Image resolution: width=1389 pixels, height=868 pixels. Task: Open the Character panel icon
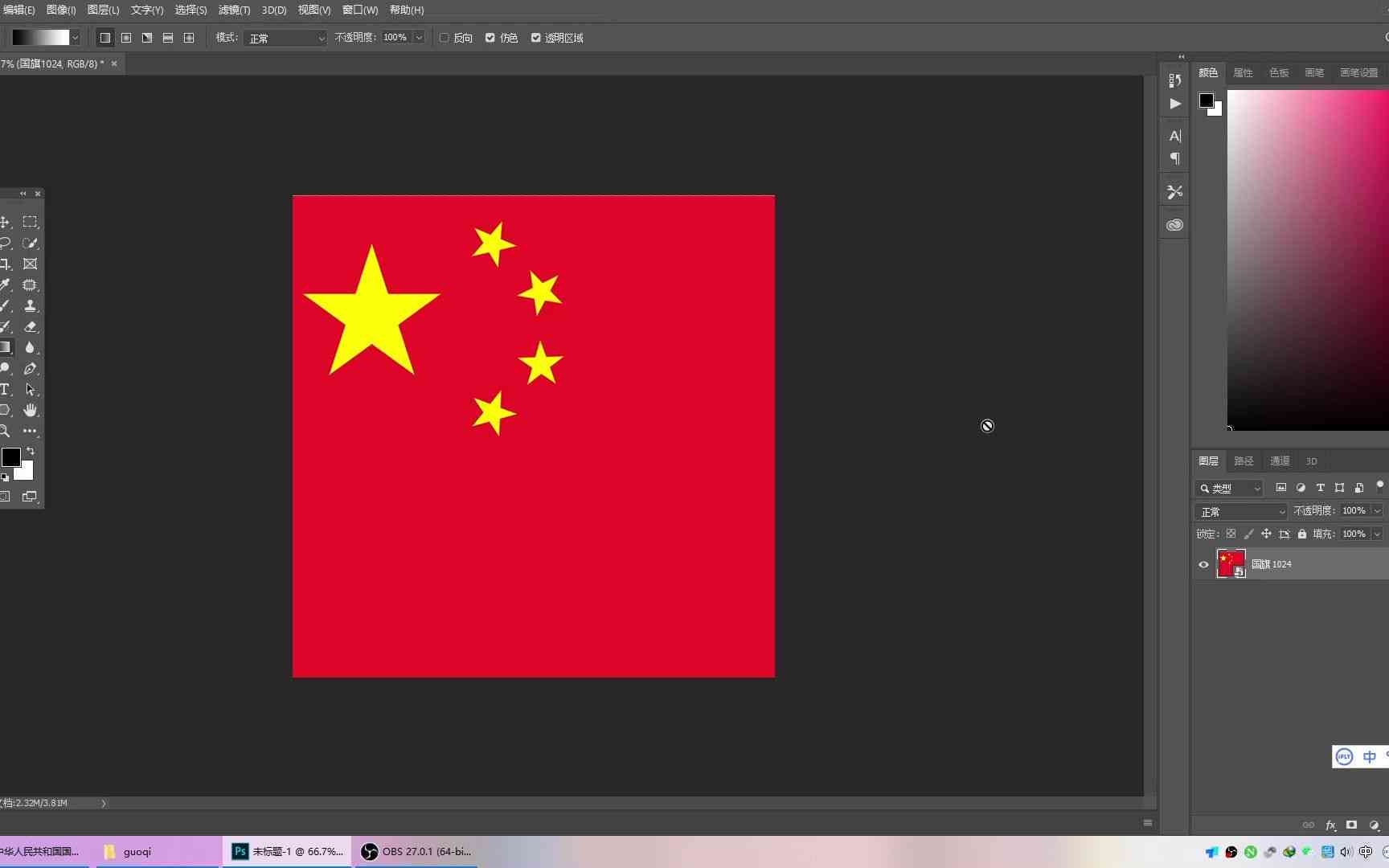[1175, 136]
